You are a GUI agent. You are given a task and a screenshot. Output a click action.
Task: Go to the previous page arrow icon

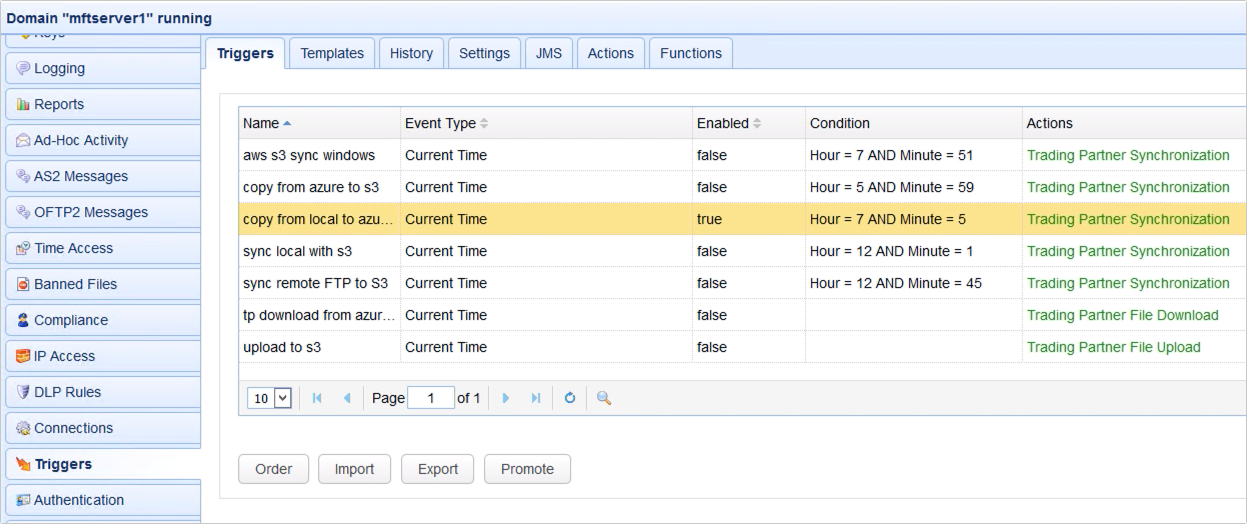click(347, 398)
